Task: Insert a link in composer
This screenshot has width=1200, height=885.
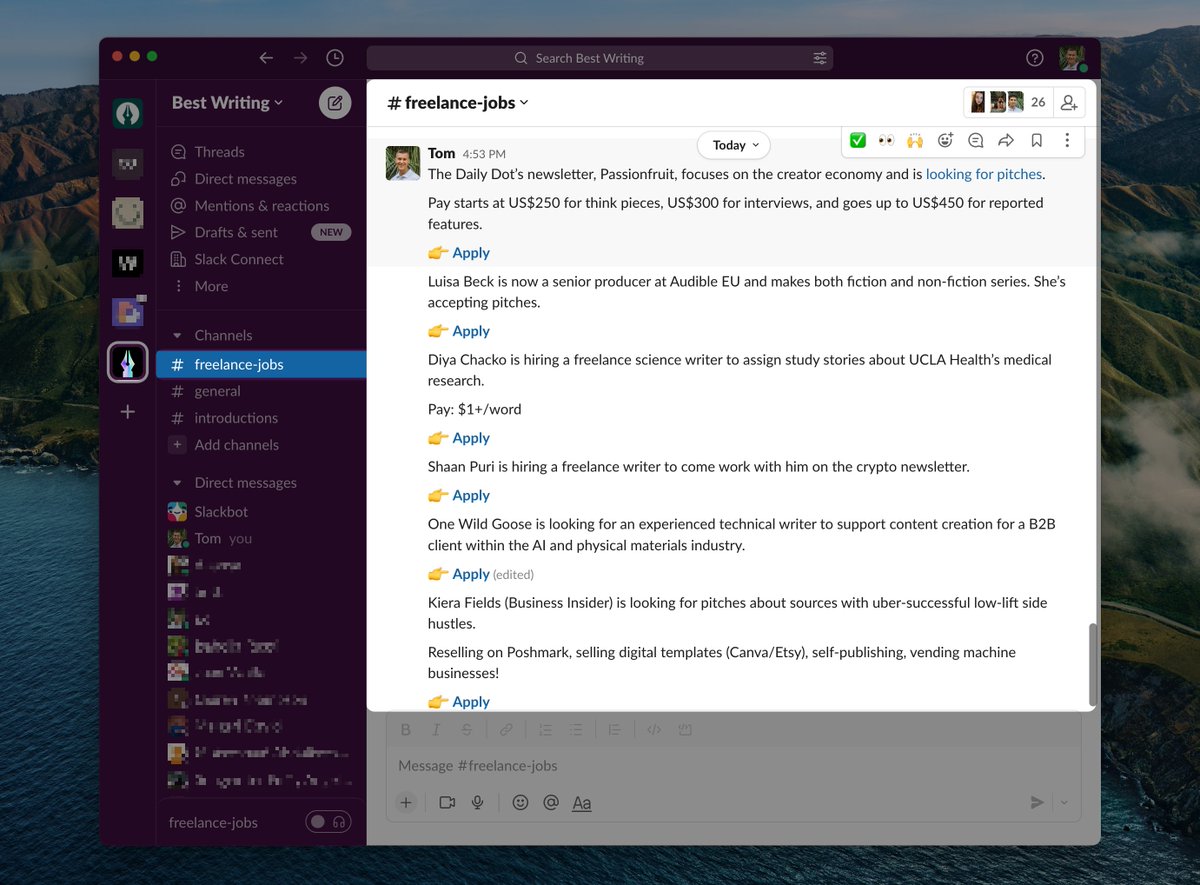Action: (507, 730)
